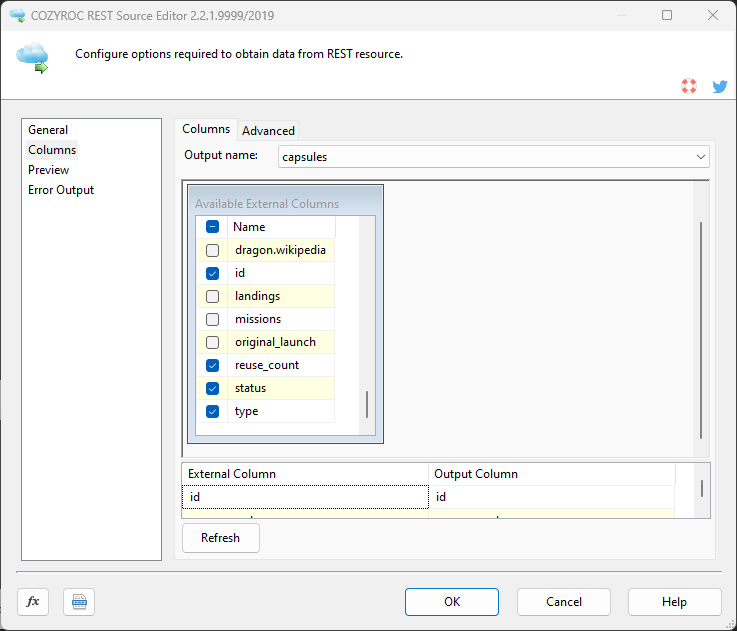Click the large cloud REST source logo
737x631 pixels.
click(x=33, y=57)
